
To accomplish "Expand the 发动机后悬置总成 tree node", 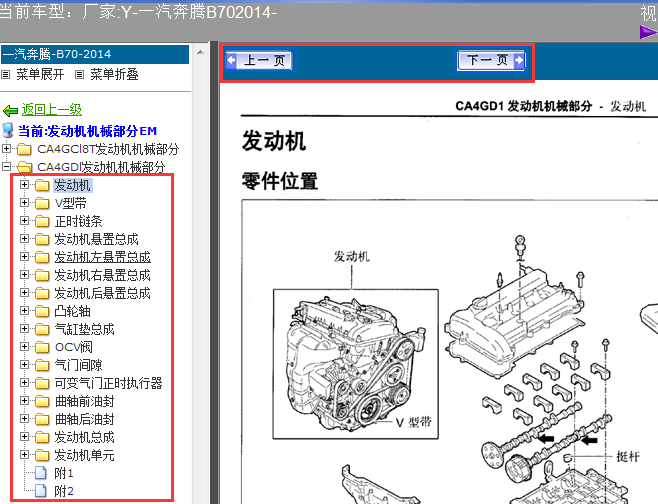I will [x=24, y=292].
